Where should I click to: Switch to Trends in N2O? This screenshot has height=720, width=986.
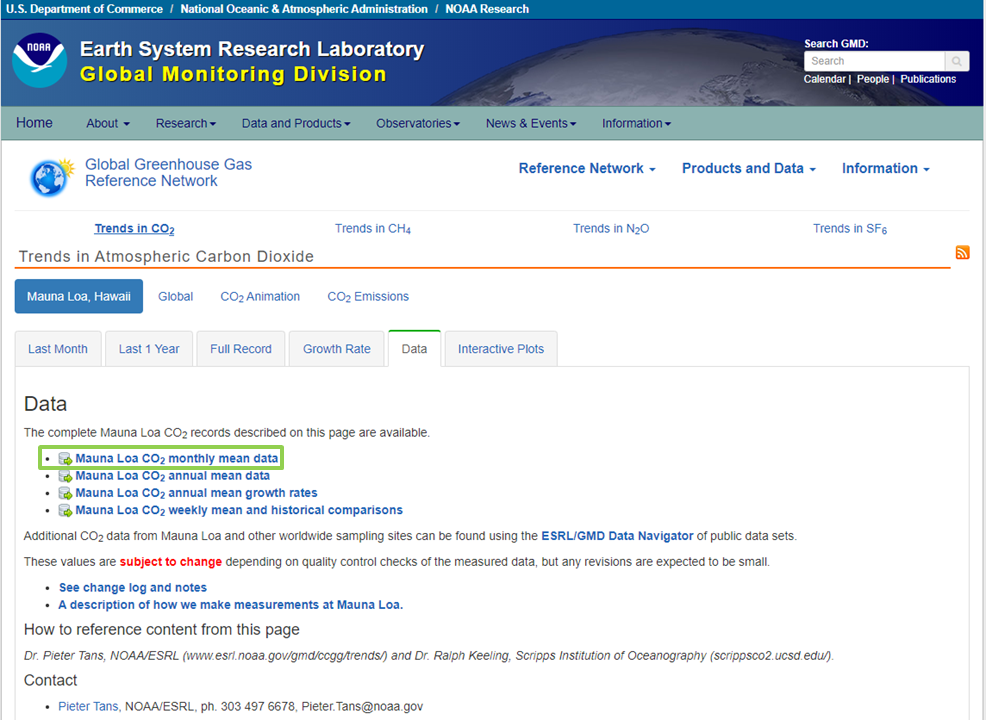pos(611,229)
